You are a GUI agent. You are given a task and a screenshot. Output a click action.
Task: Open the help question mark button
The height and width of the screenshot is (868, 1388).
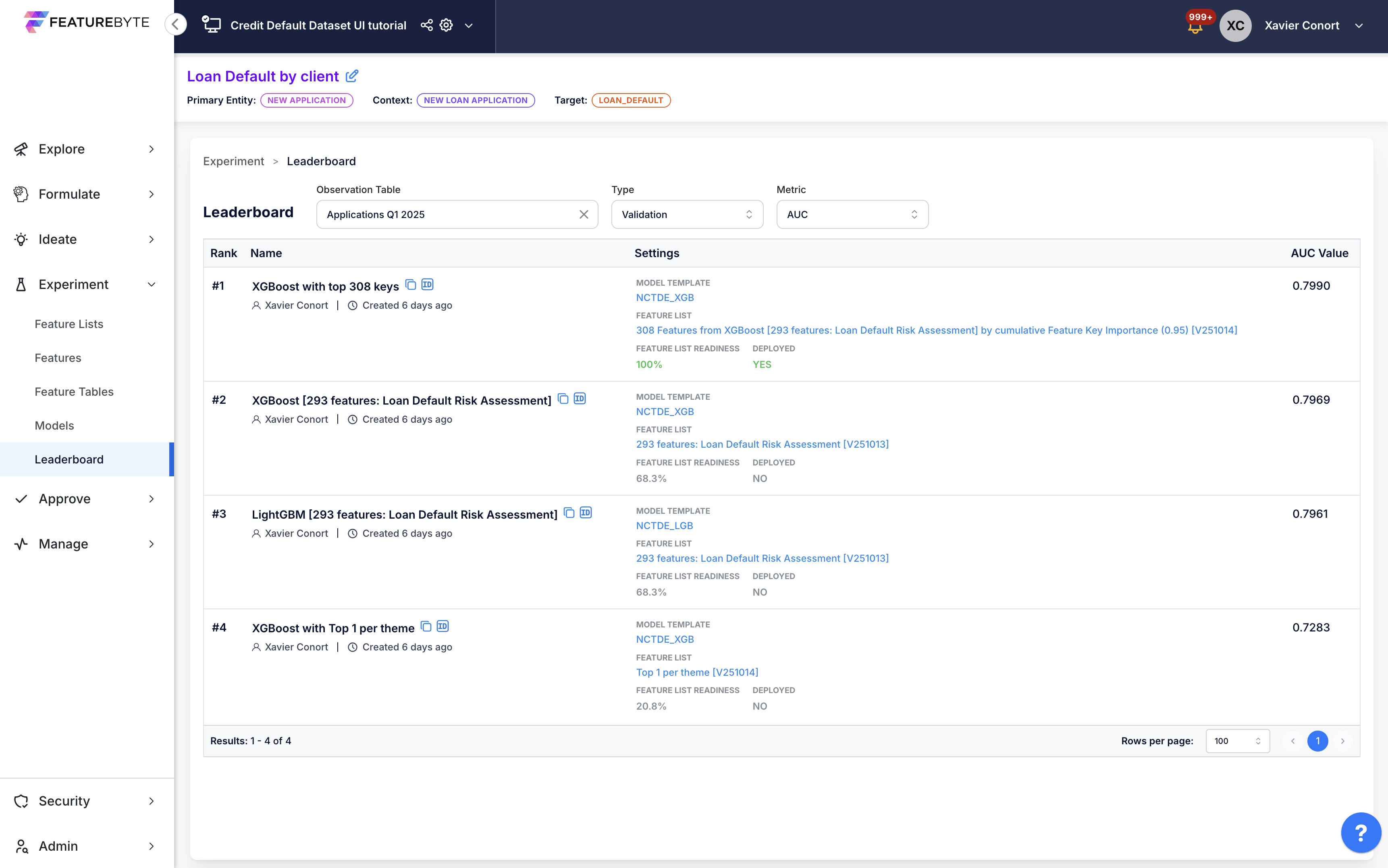(x=1361, y=832)
